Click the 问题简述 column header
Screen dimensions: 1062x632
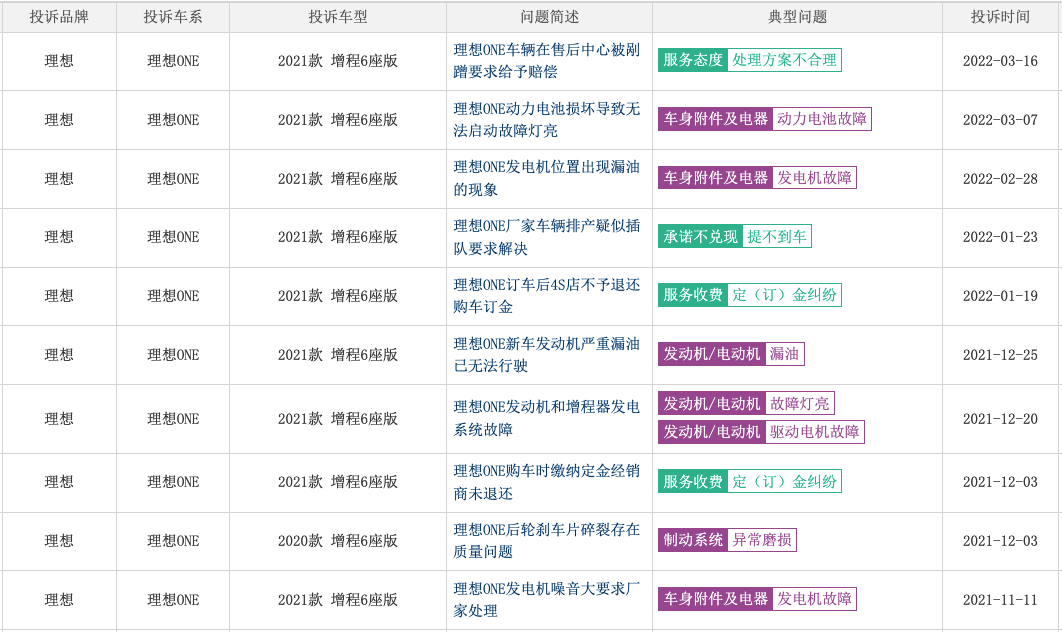point(549,17)
